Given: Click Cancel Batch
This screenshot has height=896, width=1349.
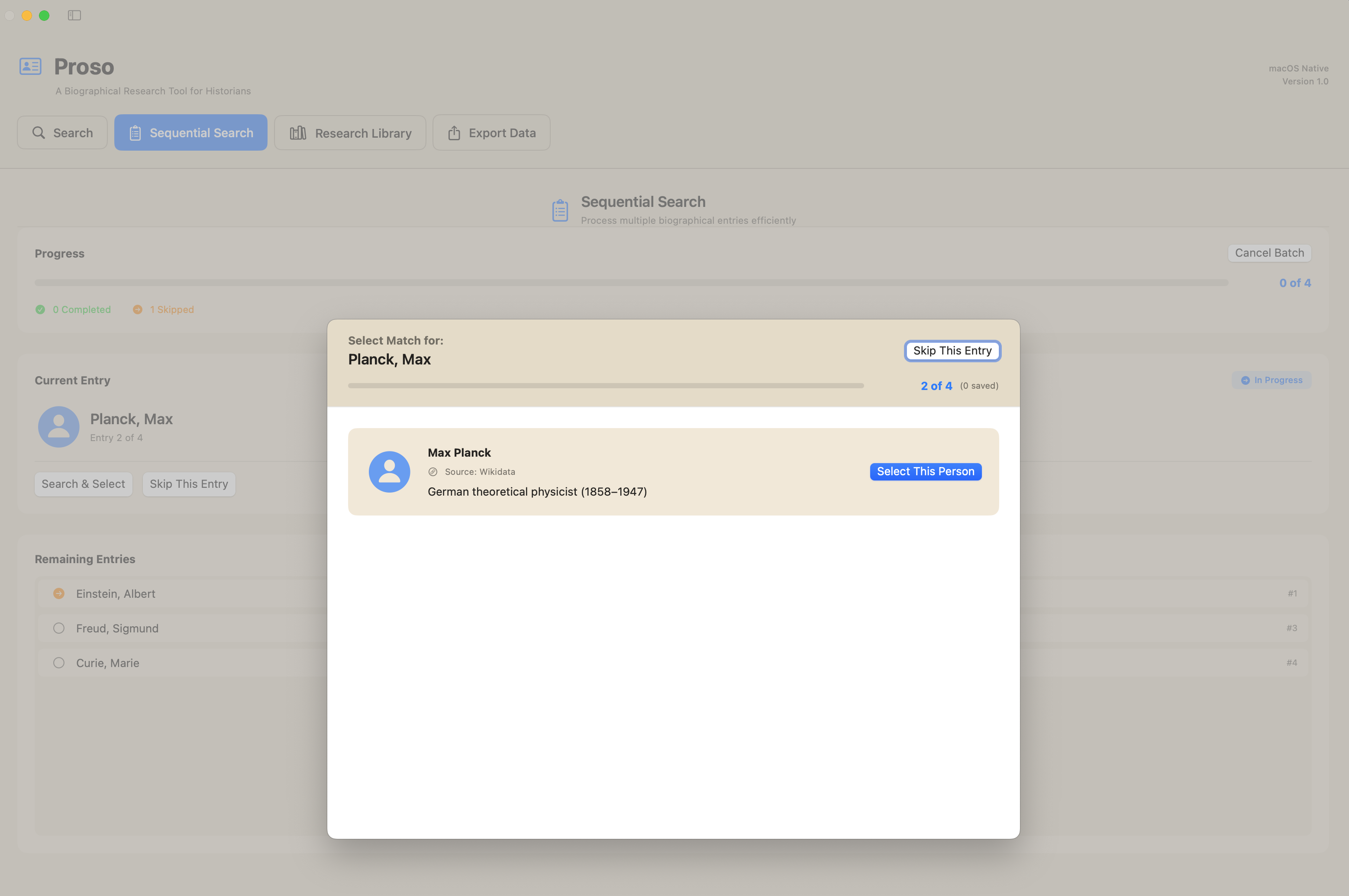Looking at the screenshot, I should click(1269, 253).
